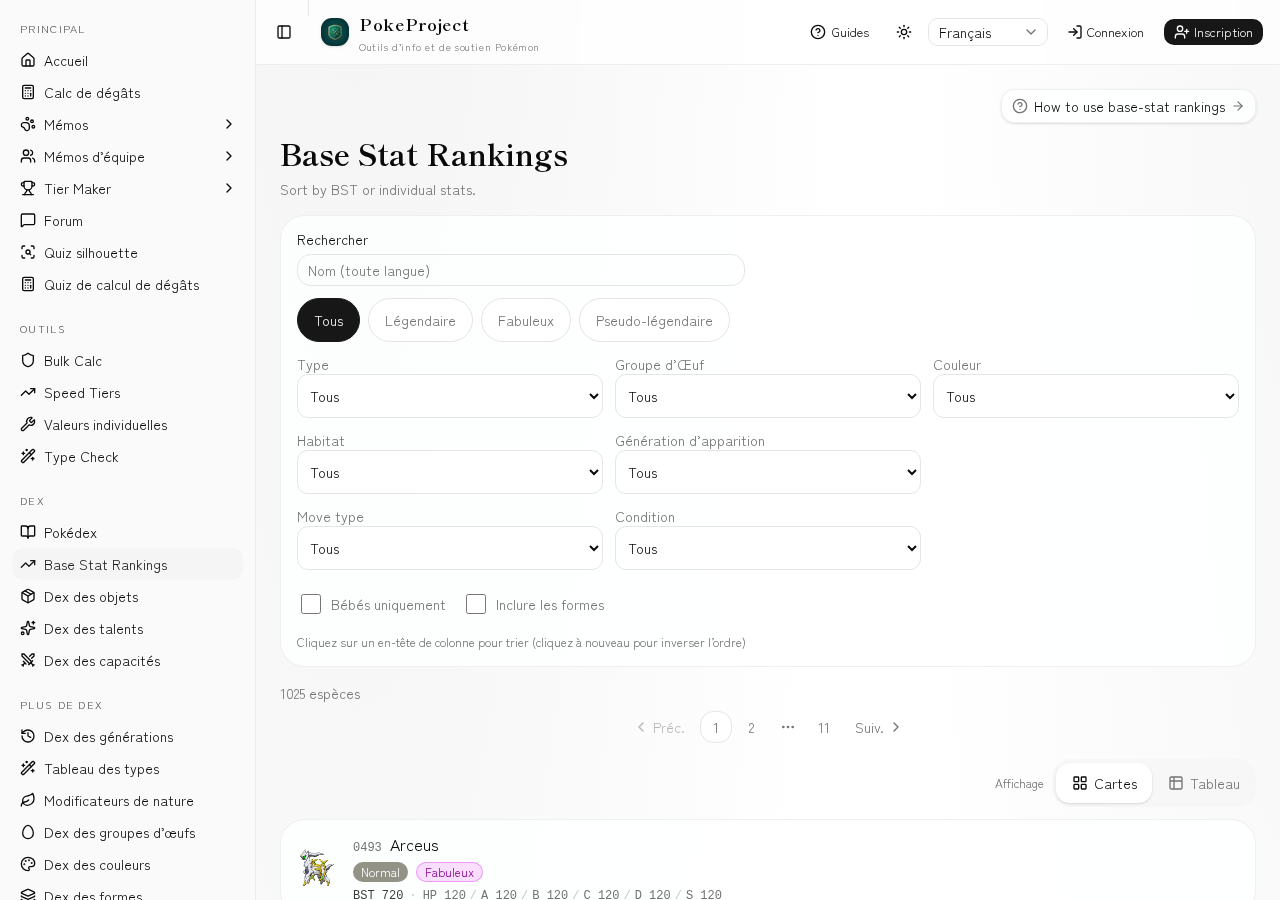Check the Bébés uniquement checkbox
The width and height of the screenshot is (1280, 900).
(311, 604)
